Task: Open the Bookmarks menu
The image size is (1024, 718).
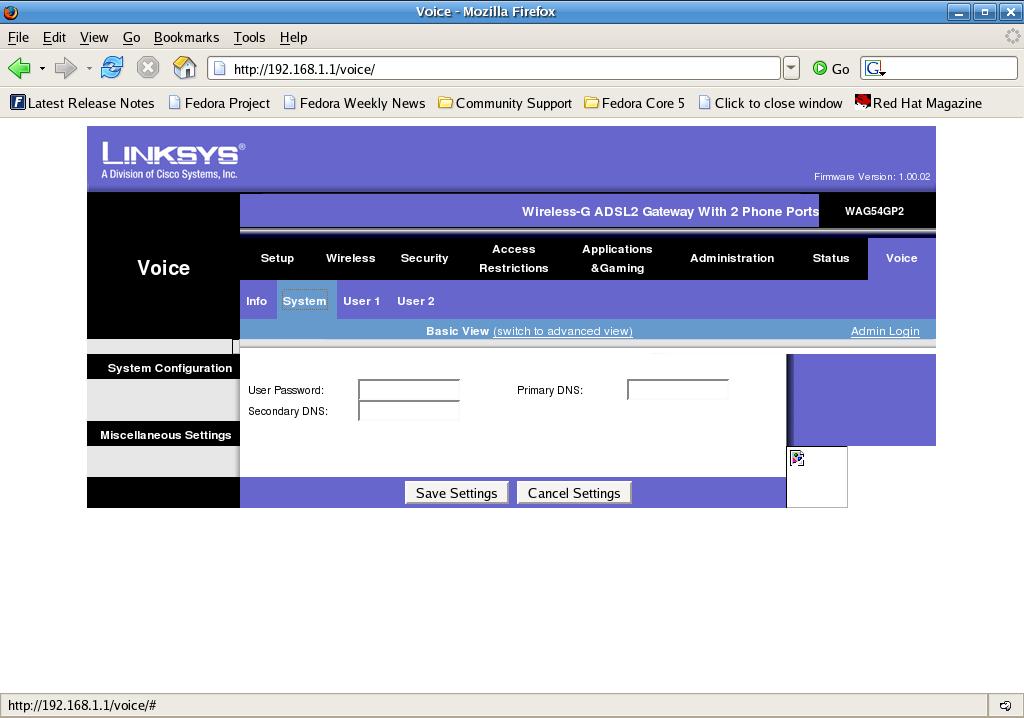Action: tap(186, 37)
